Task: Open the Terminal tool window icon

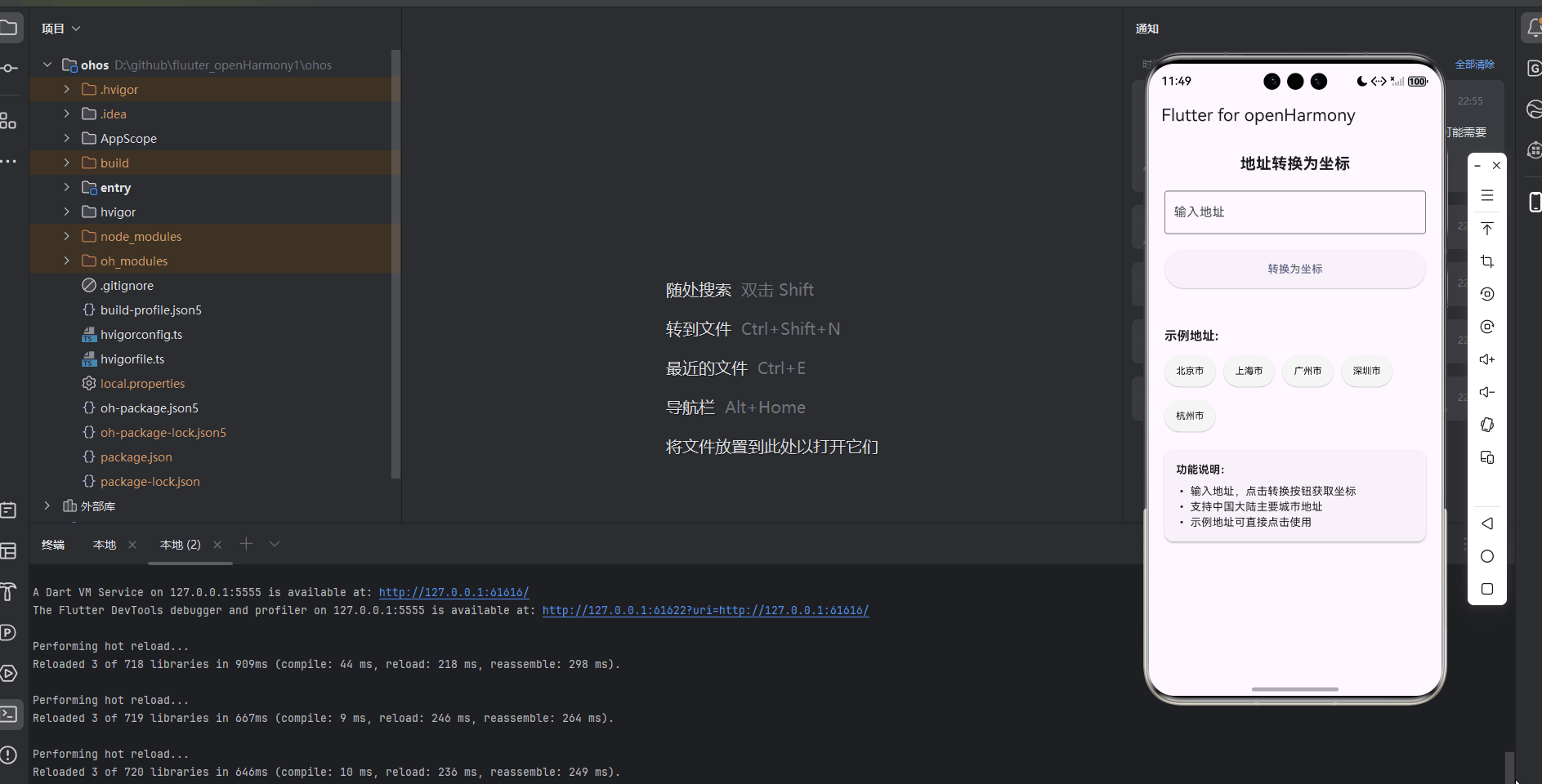Action: [10, 715]
